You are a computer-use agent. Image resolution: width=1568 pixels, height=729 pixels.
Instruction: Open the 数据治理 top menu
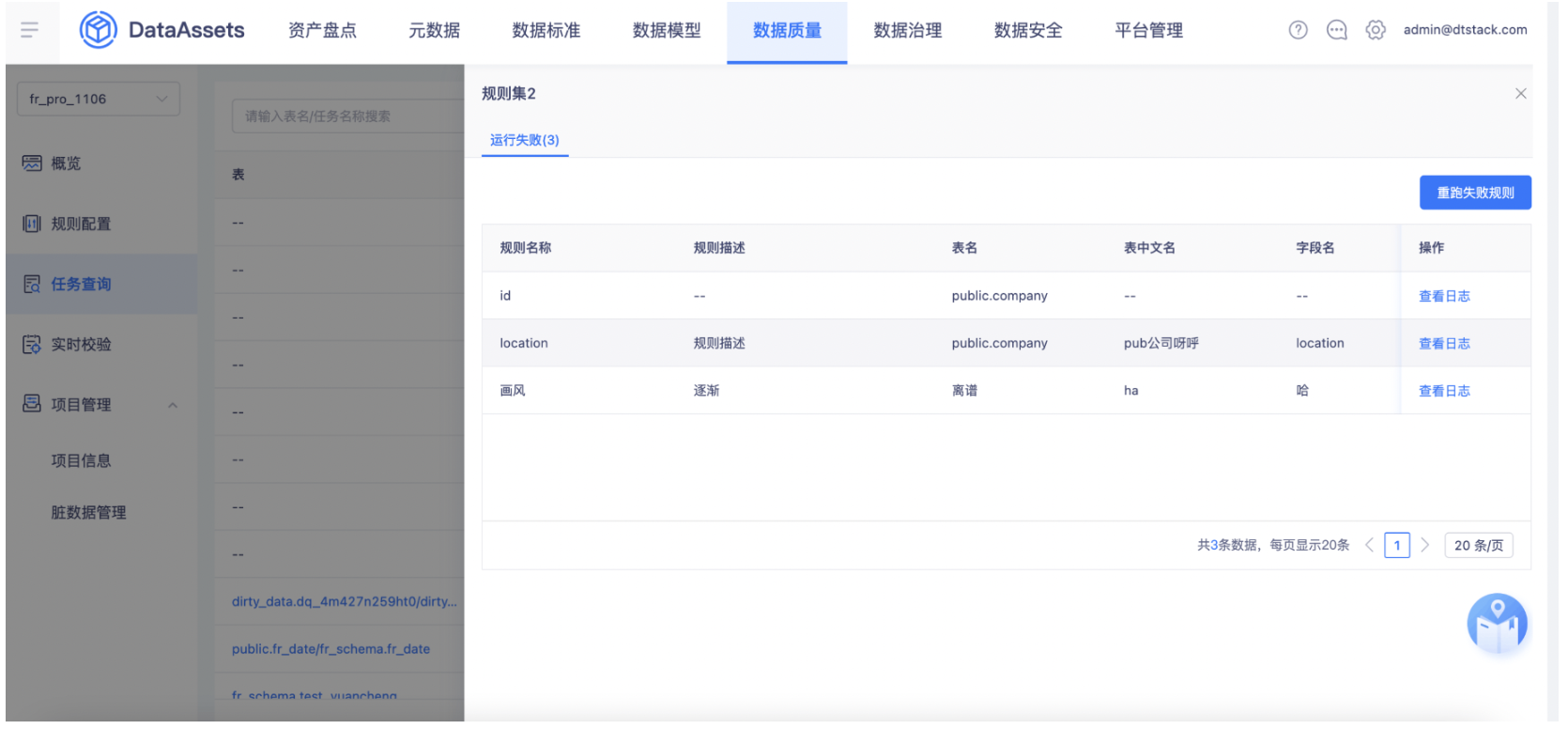pos(908,30)
